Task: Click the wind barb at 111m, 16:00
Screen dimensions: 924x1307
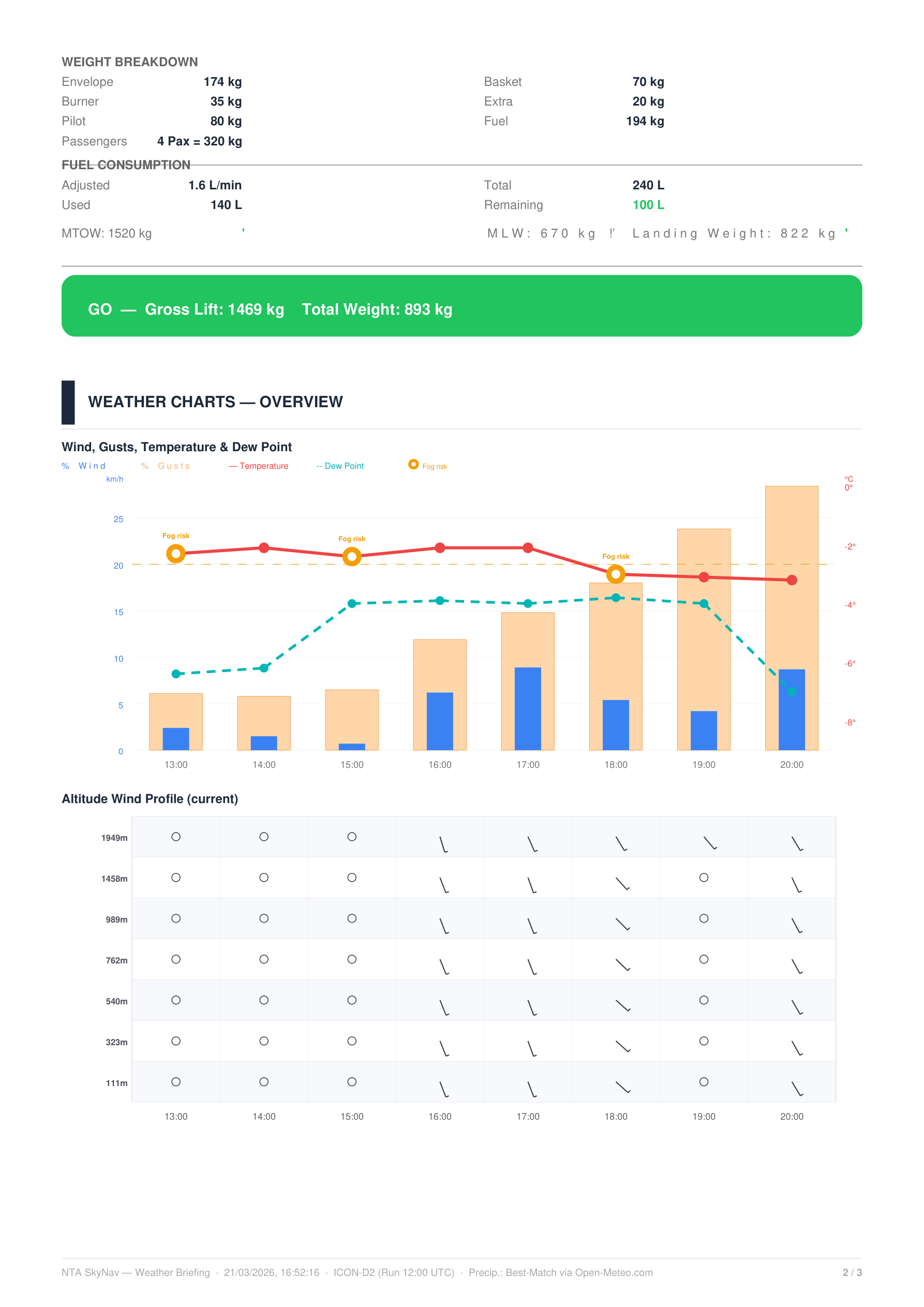Action: coord(443,1089)
